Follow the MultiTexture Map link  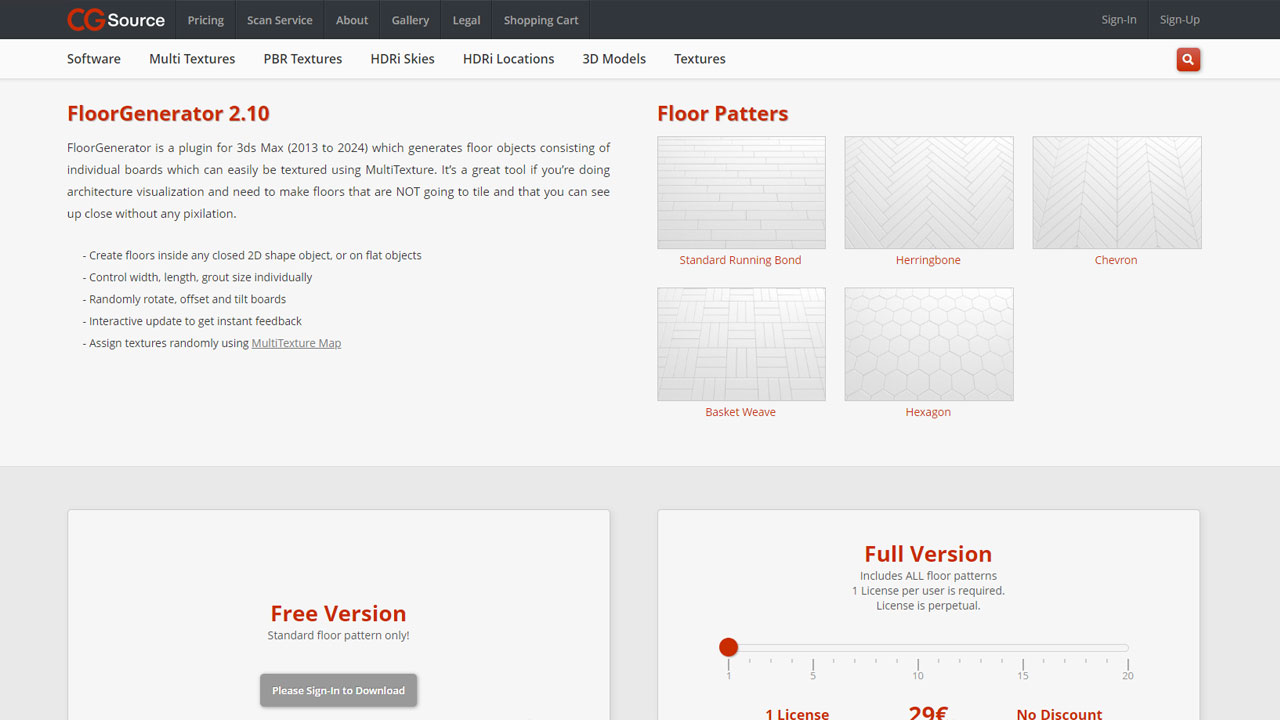point(296,342)
